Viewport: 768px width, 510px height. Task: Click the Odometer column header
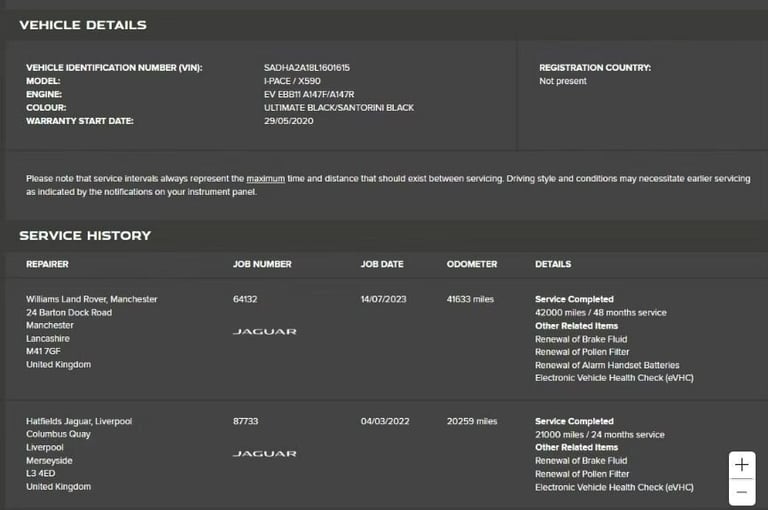(x=472, y=264)
